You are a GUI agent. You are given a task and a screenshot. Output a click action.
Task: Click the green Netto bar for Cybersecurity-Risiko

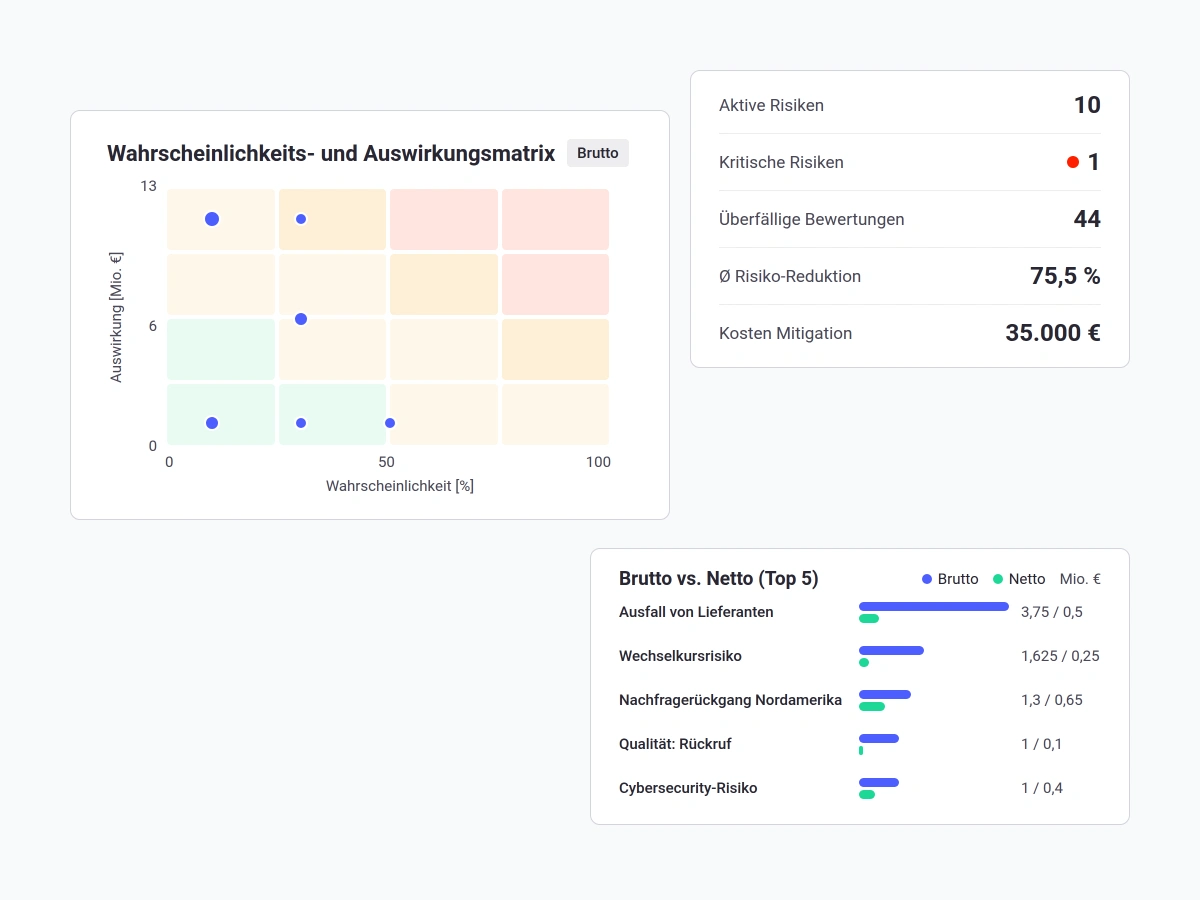coord(867,795)
